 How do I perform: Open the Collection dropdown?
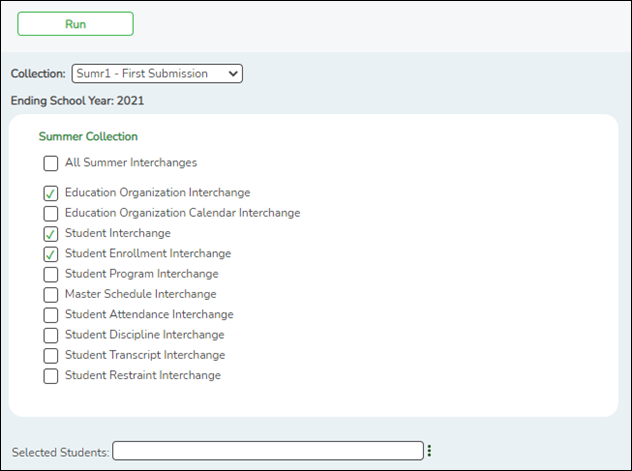tap(157, 73)
